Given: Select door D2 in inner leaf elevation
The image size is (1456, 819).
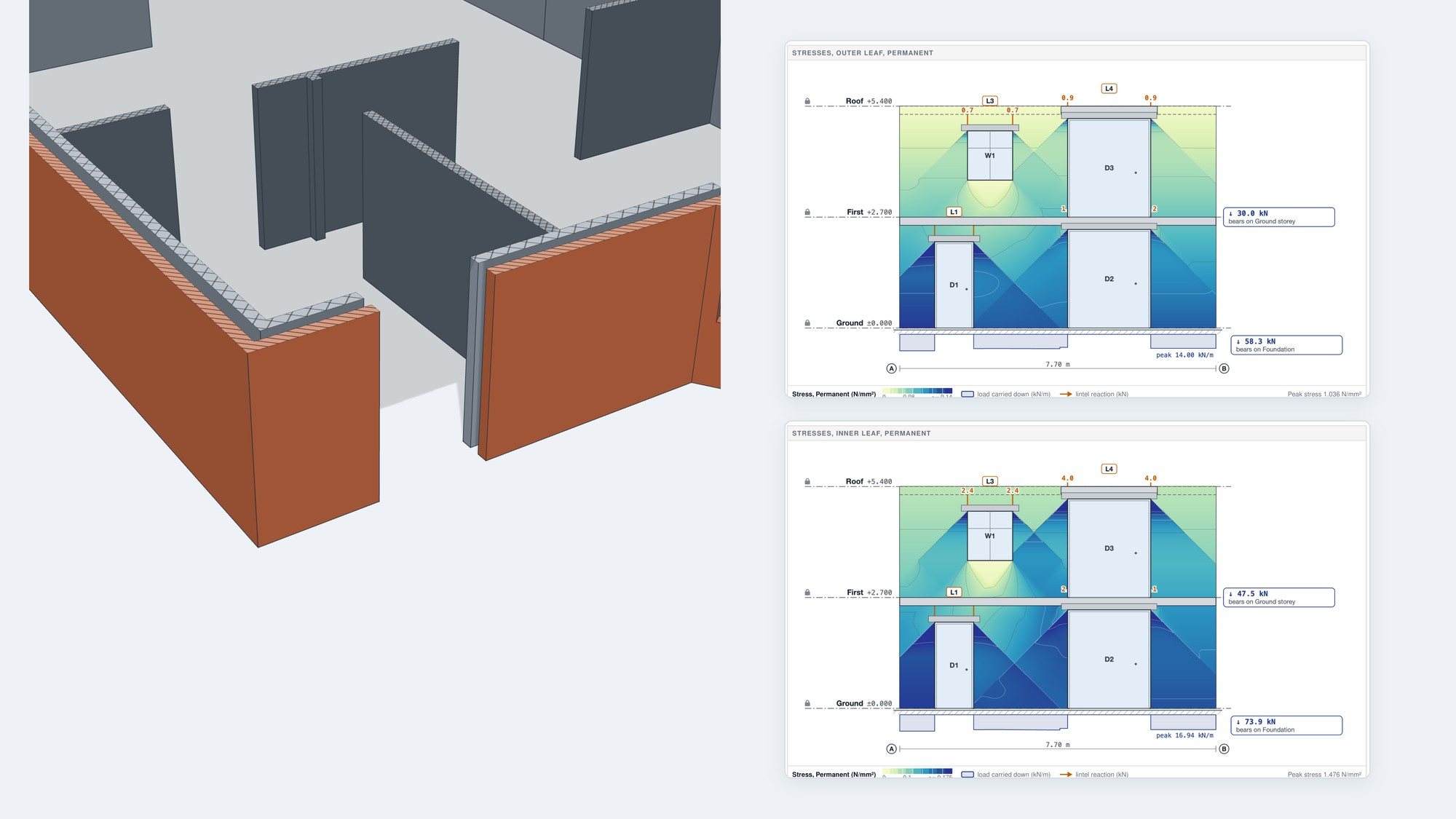Looking at the screenshot, I should click(1109, 660).
